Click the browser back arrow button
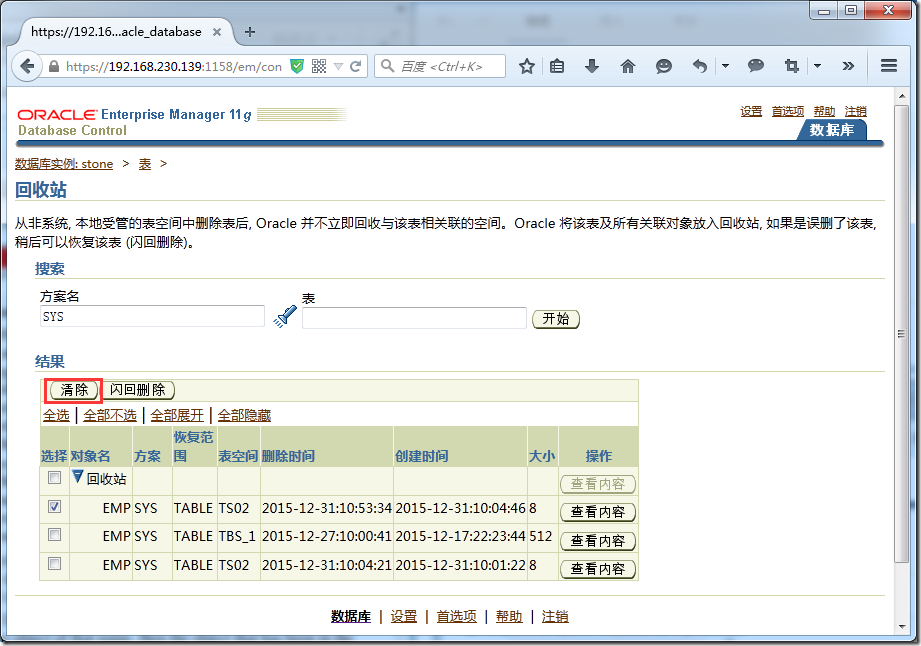This screenshot has height=646, width=921. (x=28, y=67)
